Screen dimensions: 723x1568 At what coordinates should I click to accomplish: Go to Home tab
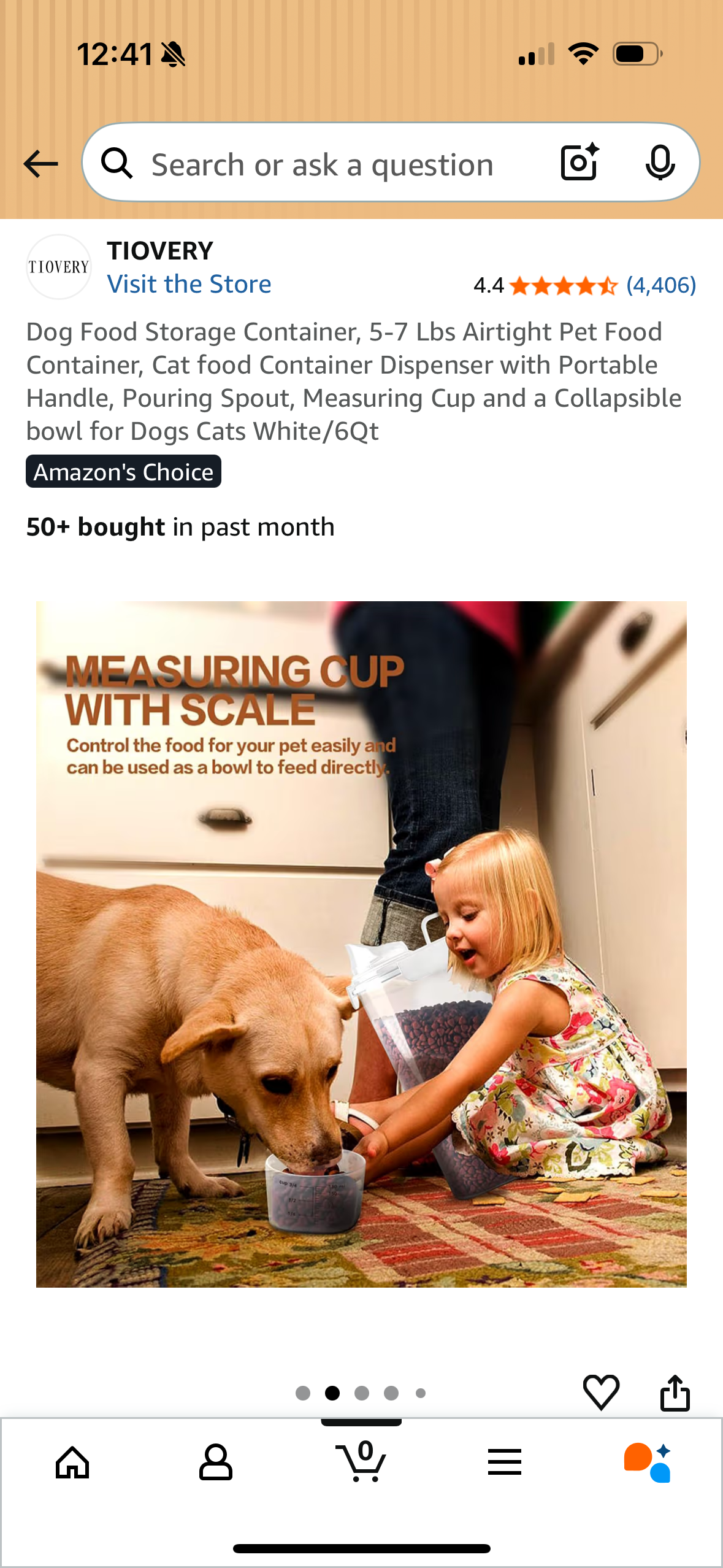click(x=72, y=1462)
